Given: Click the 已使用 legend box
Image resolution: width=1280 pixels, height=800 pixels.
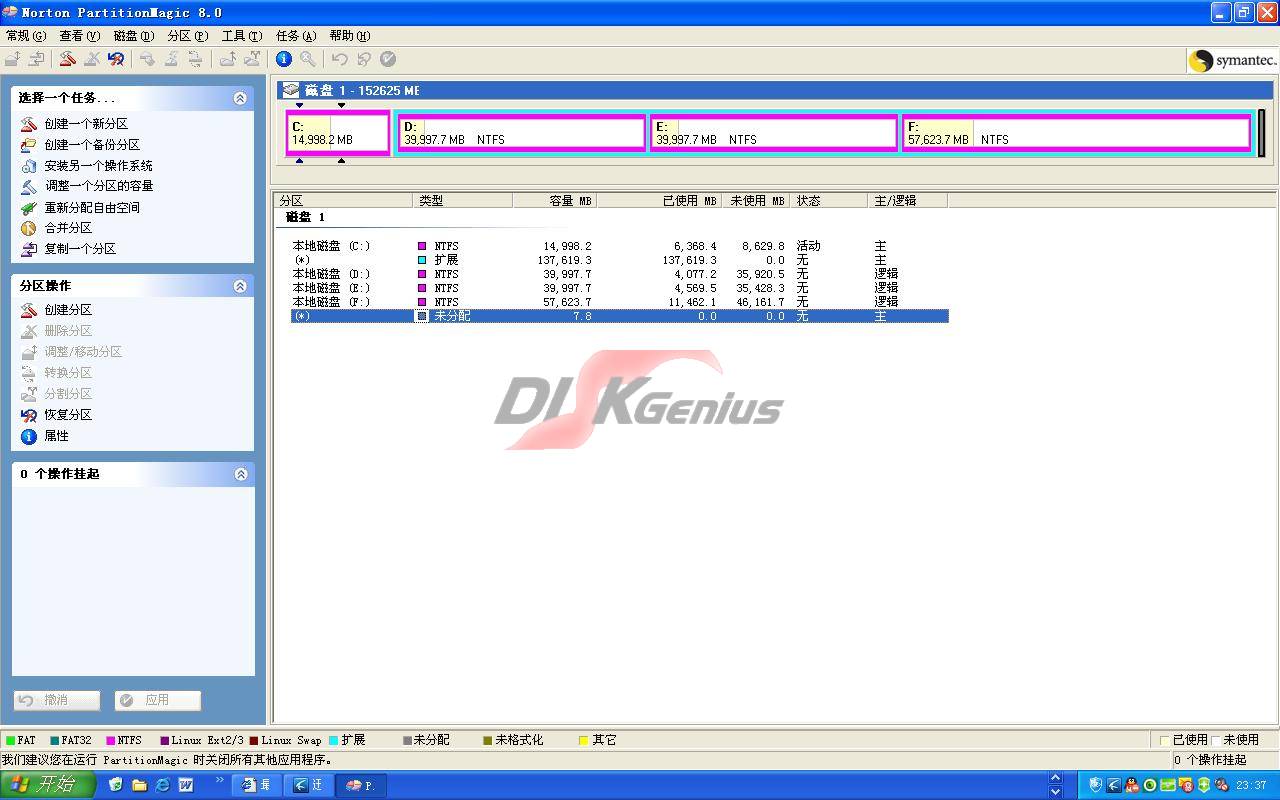Looking at the screenshot, I should (x=1164, y=740).
